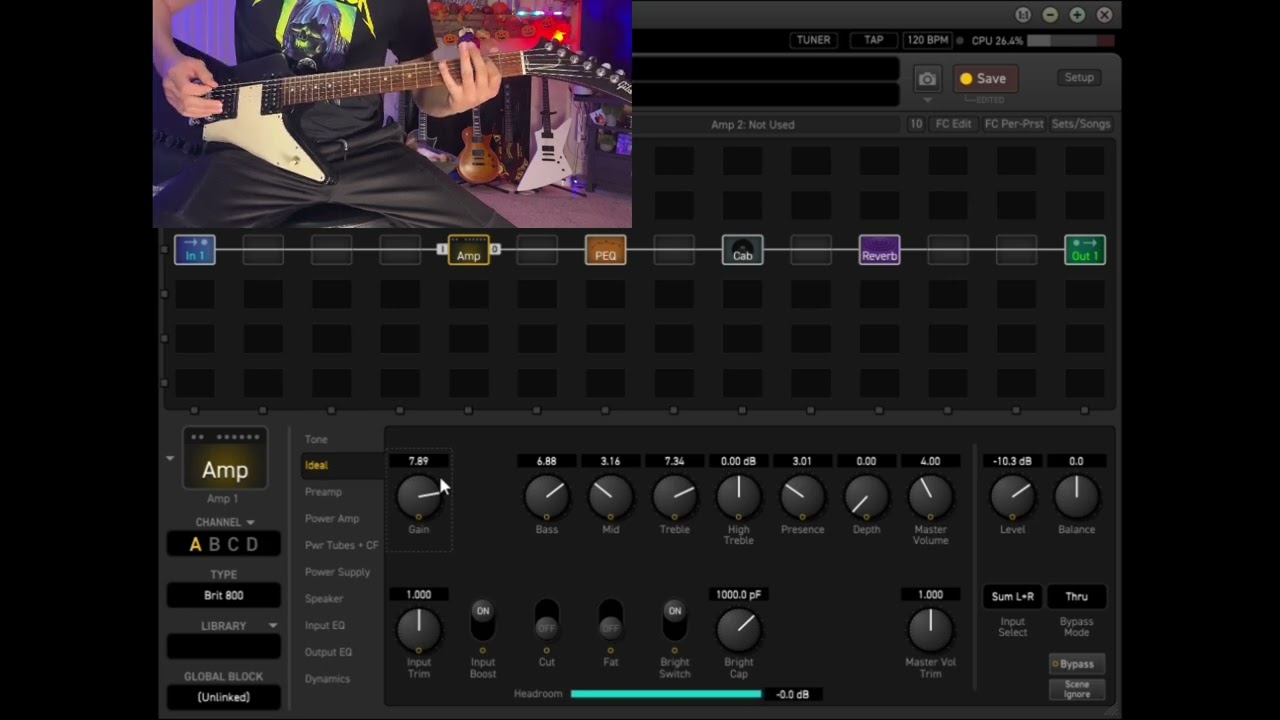Expand the arrow left of Amp block
The image size is (1280, 720).
click(x=170, y=458)
